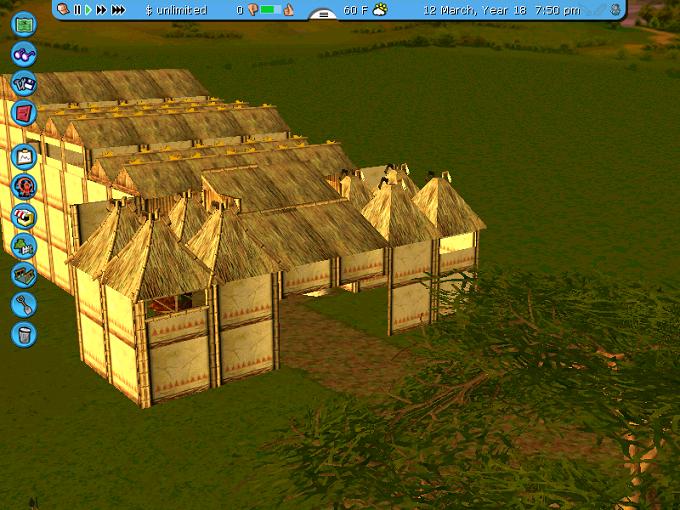Open the park map overview icon
Image resolution: width=680 pixels, height=510 pixels.
[x=24, y=24]
